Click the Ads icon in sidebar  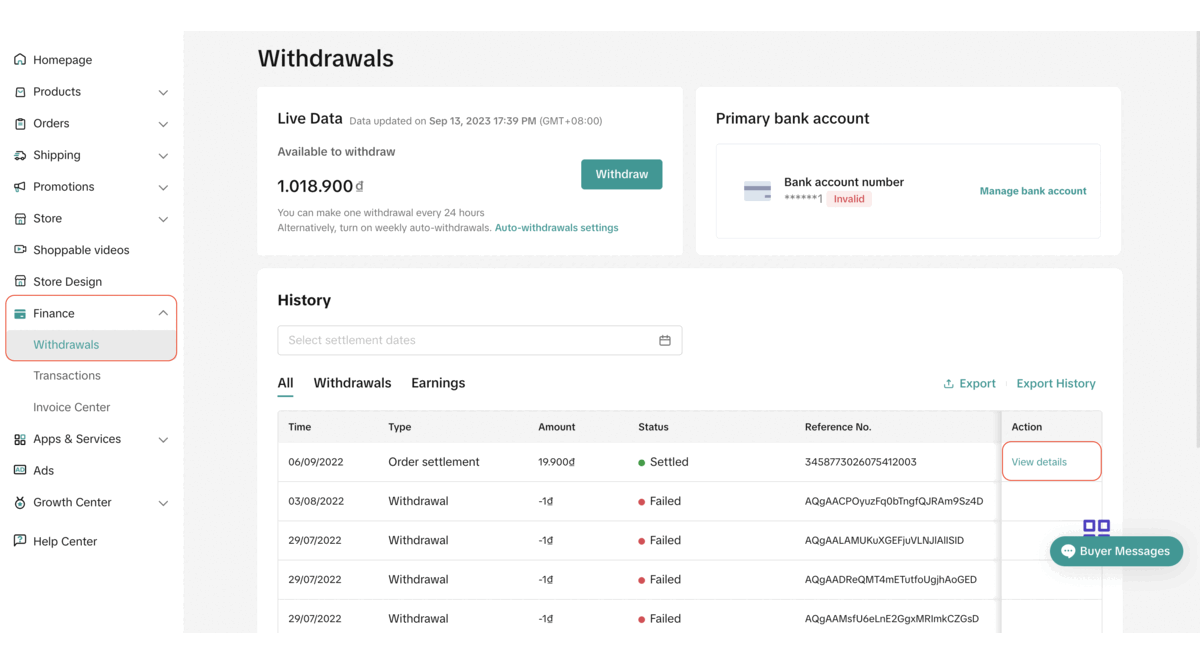pyautogui.click(x=20, y=470)
